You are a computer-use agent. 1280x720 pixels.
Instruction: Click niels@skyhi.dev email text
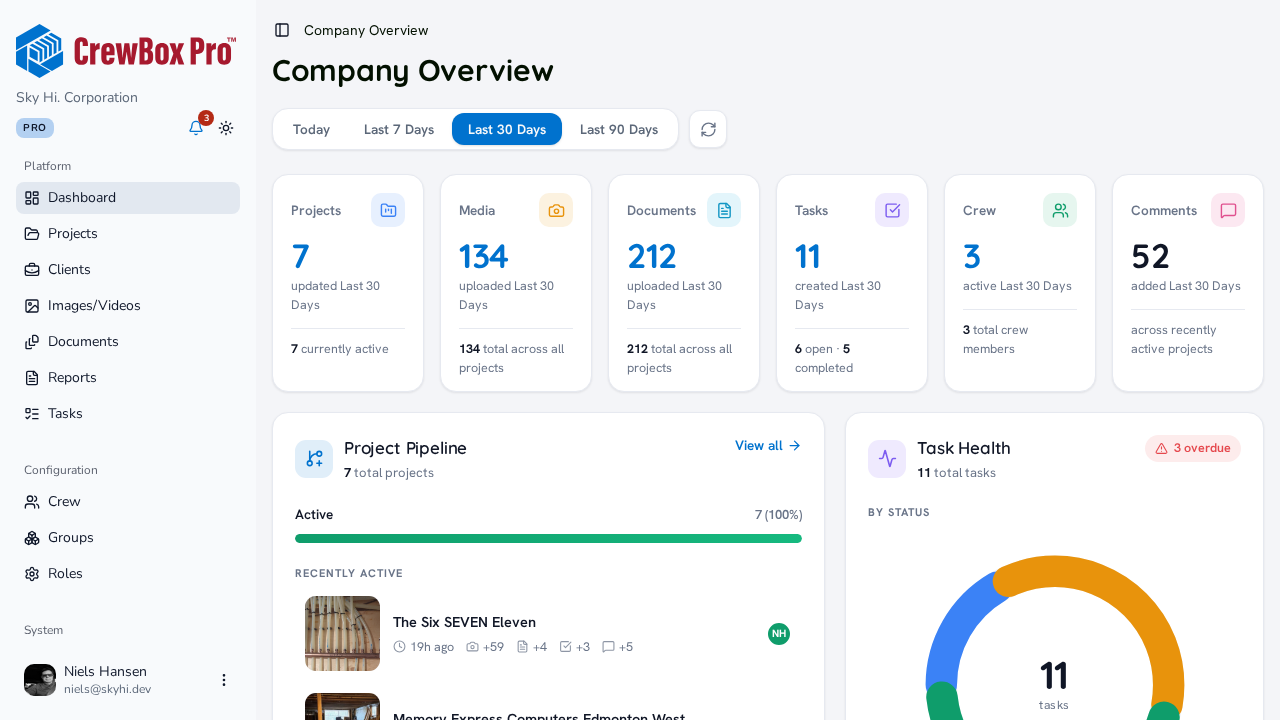[x=107, y=689]
